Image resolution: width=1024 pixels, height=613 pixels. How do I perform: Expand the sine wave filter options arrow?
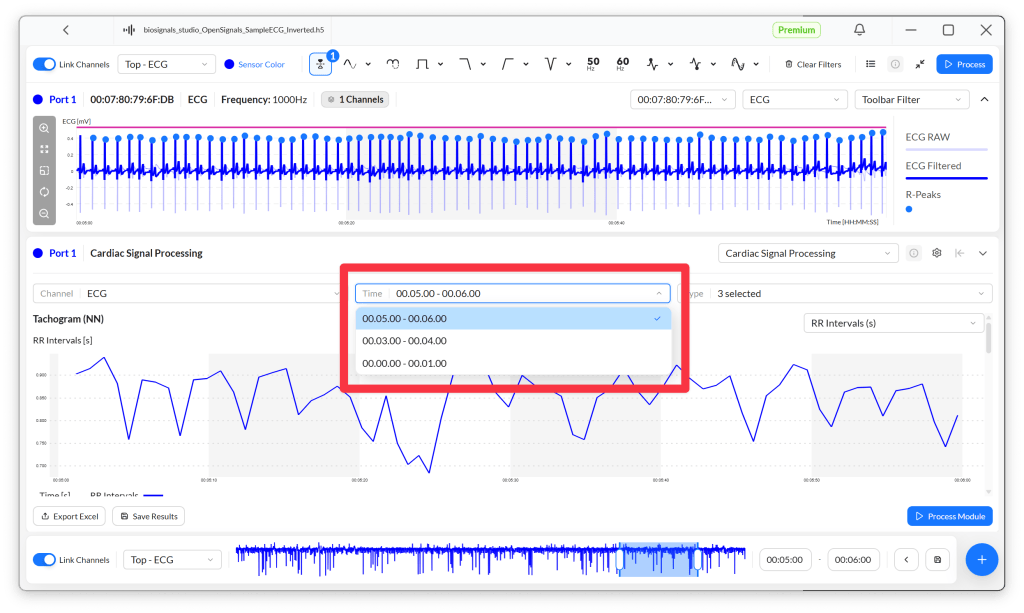coord(368,64)
